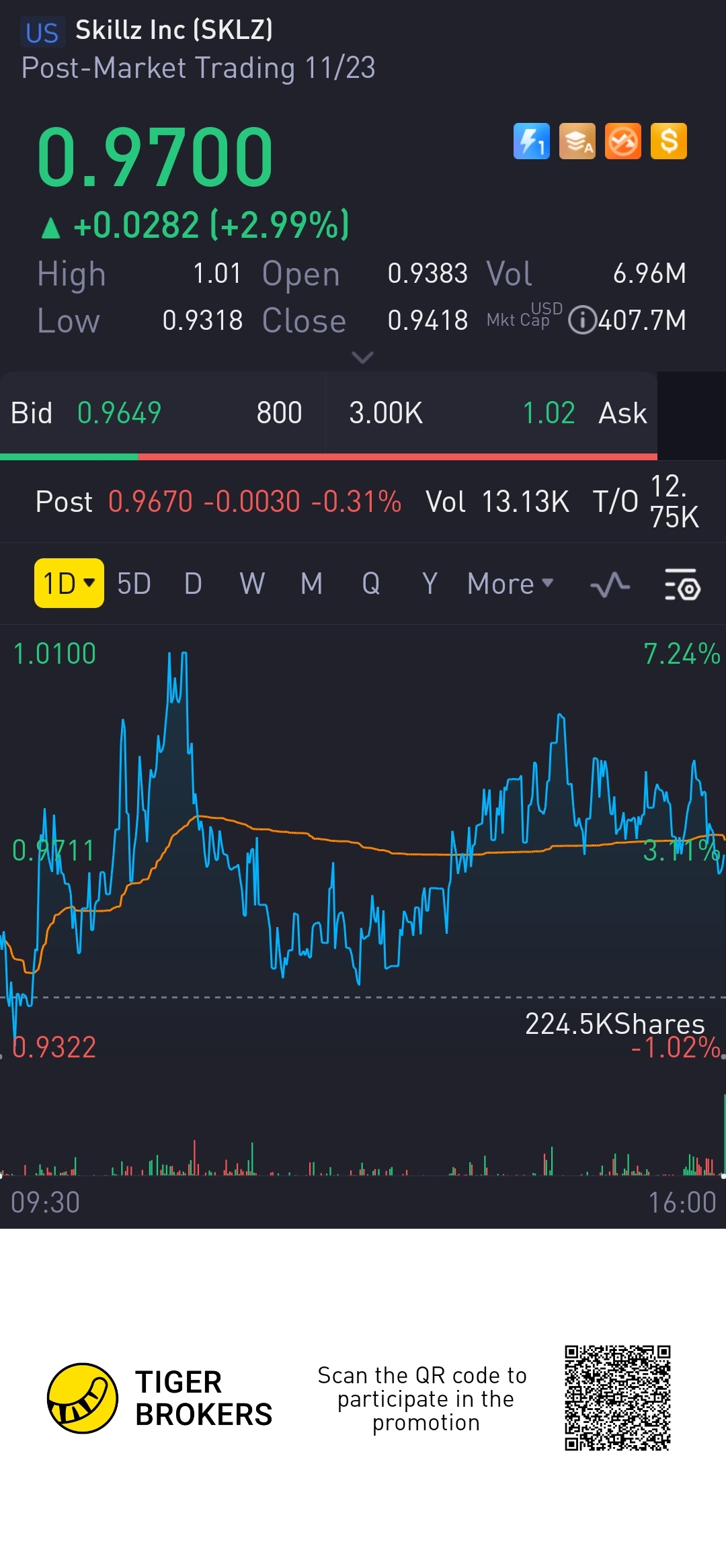Tap the Low 0.9318 value

pos(202,320)
